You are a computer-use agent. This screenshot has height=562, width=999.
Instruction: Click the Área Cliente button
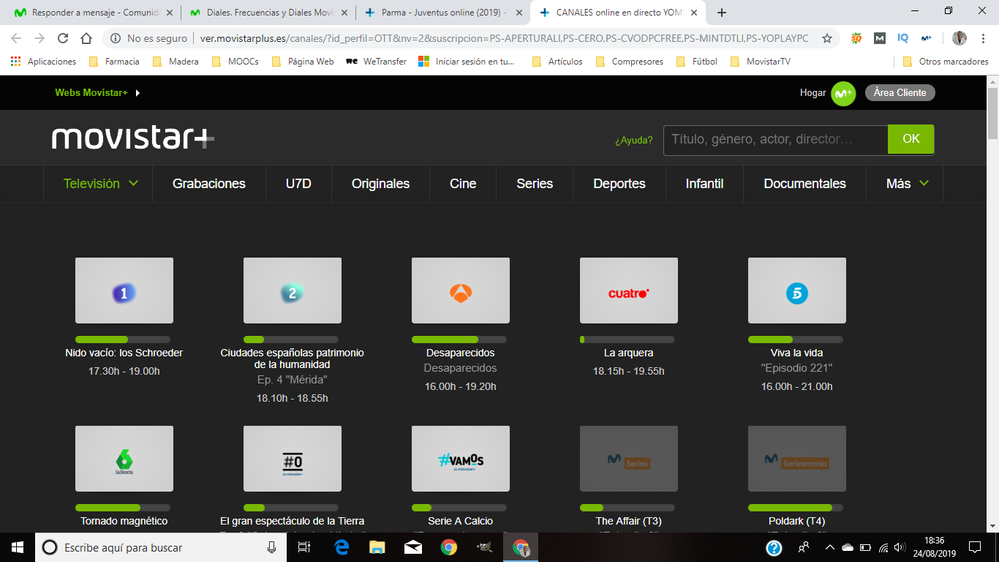[900, 93]
